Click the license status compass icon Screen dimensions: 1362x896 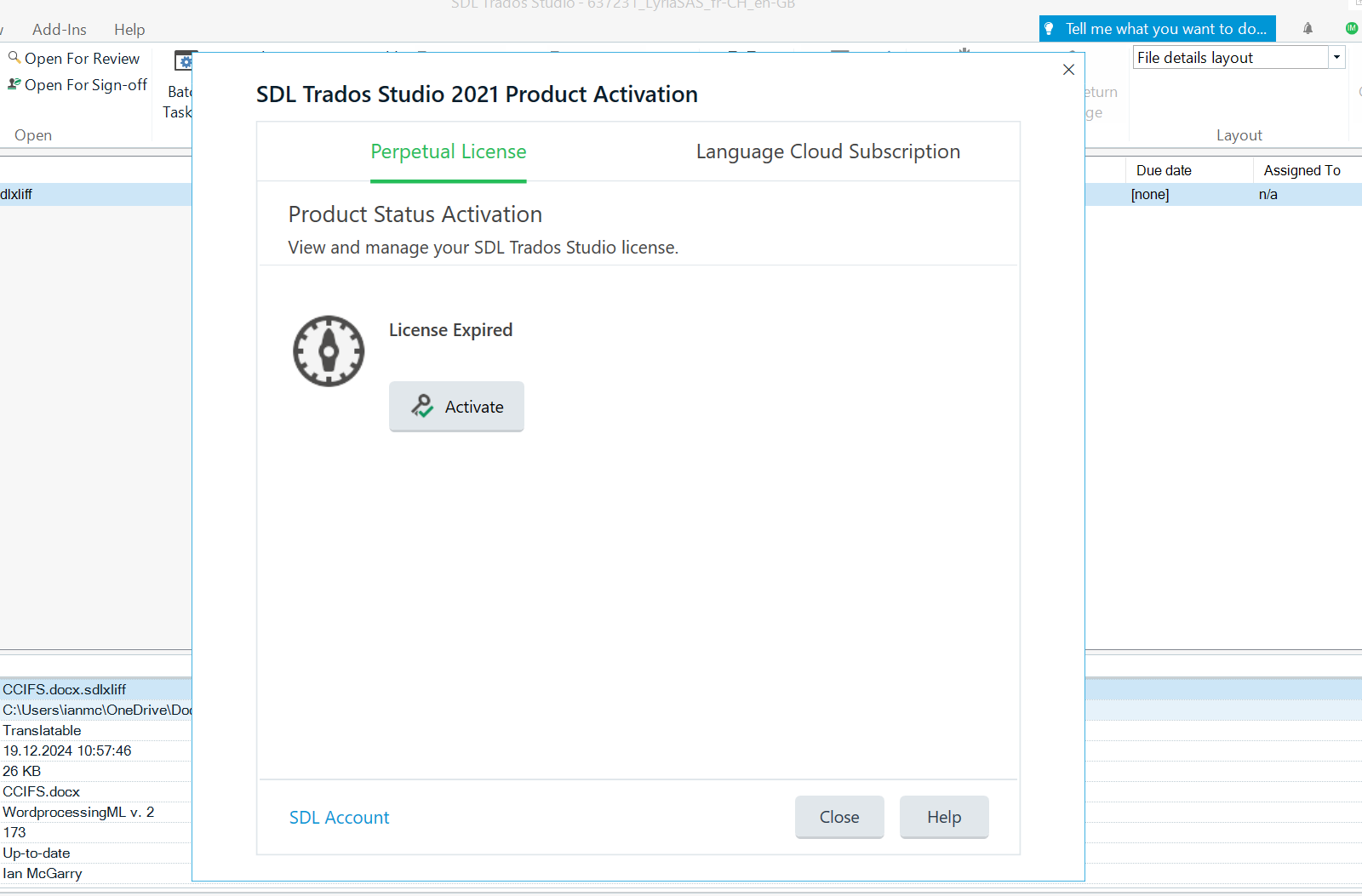click(329, 351)
